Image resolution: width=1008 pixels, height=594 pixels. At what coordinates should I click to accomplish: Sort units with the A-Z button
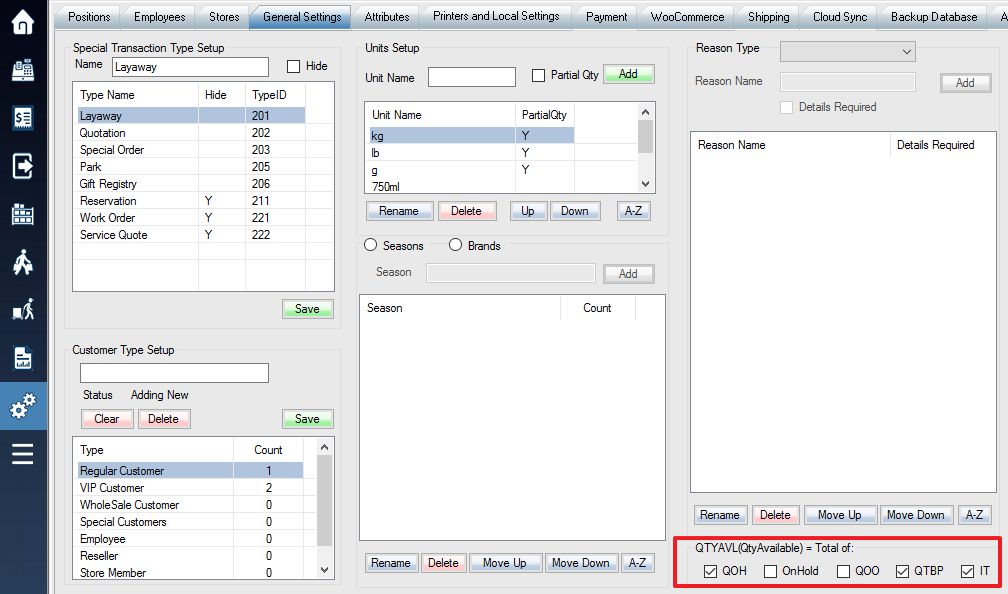[x=633, y=211]
